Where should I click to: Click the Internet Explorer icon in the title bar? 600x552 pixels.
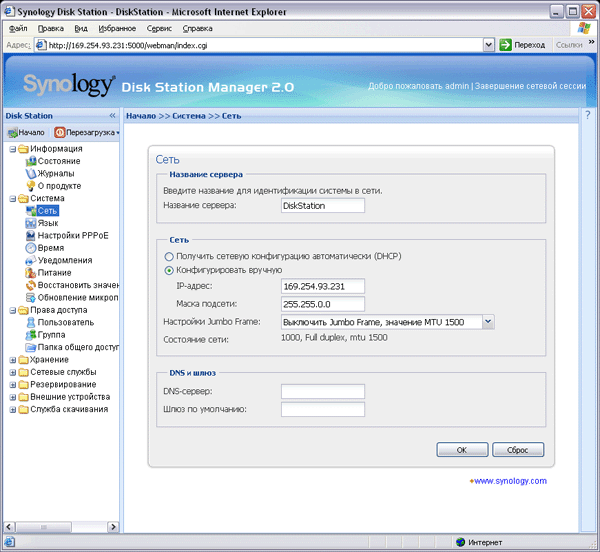click(x=10, y=11)
